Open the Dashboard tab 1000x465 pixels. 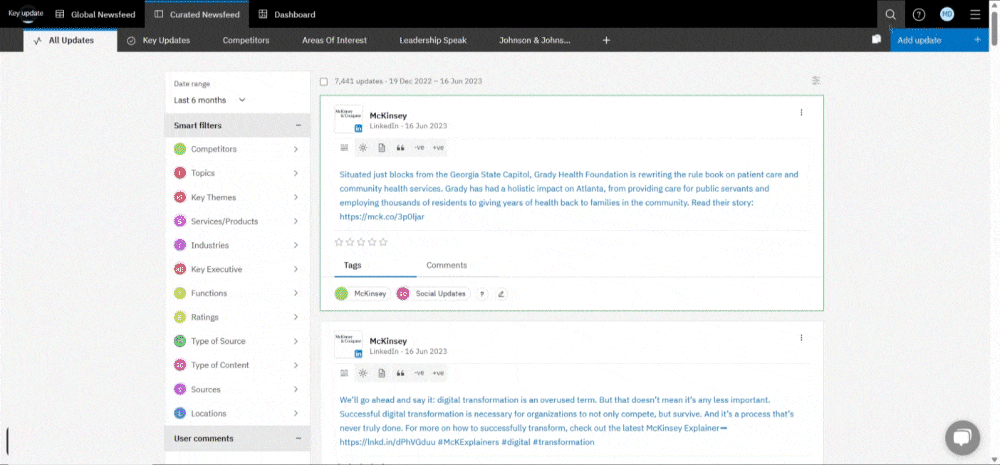point(287,14)
